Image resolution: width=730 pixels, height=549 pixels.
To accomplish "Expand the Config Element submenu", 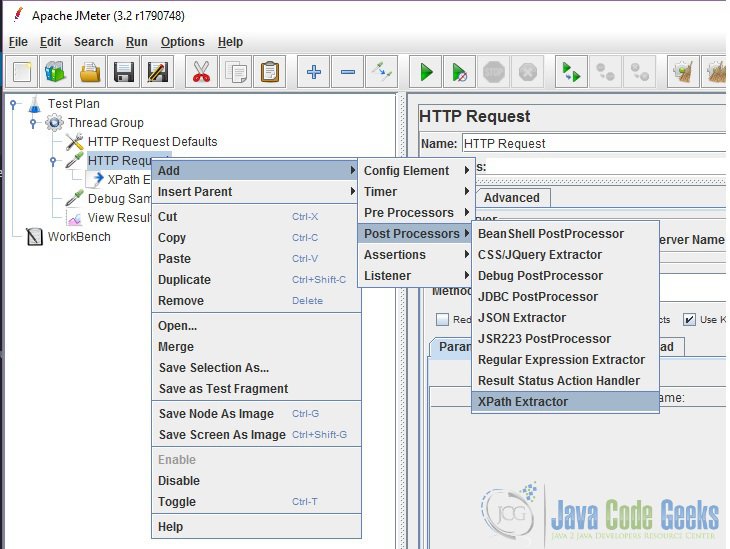I will click(x=416, y=170).
